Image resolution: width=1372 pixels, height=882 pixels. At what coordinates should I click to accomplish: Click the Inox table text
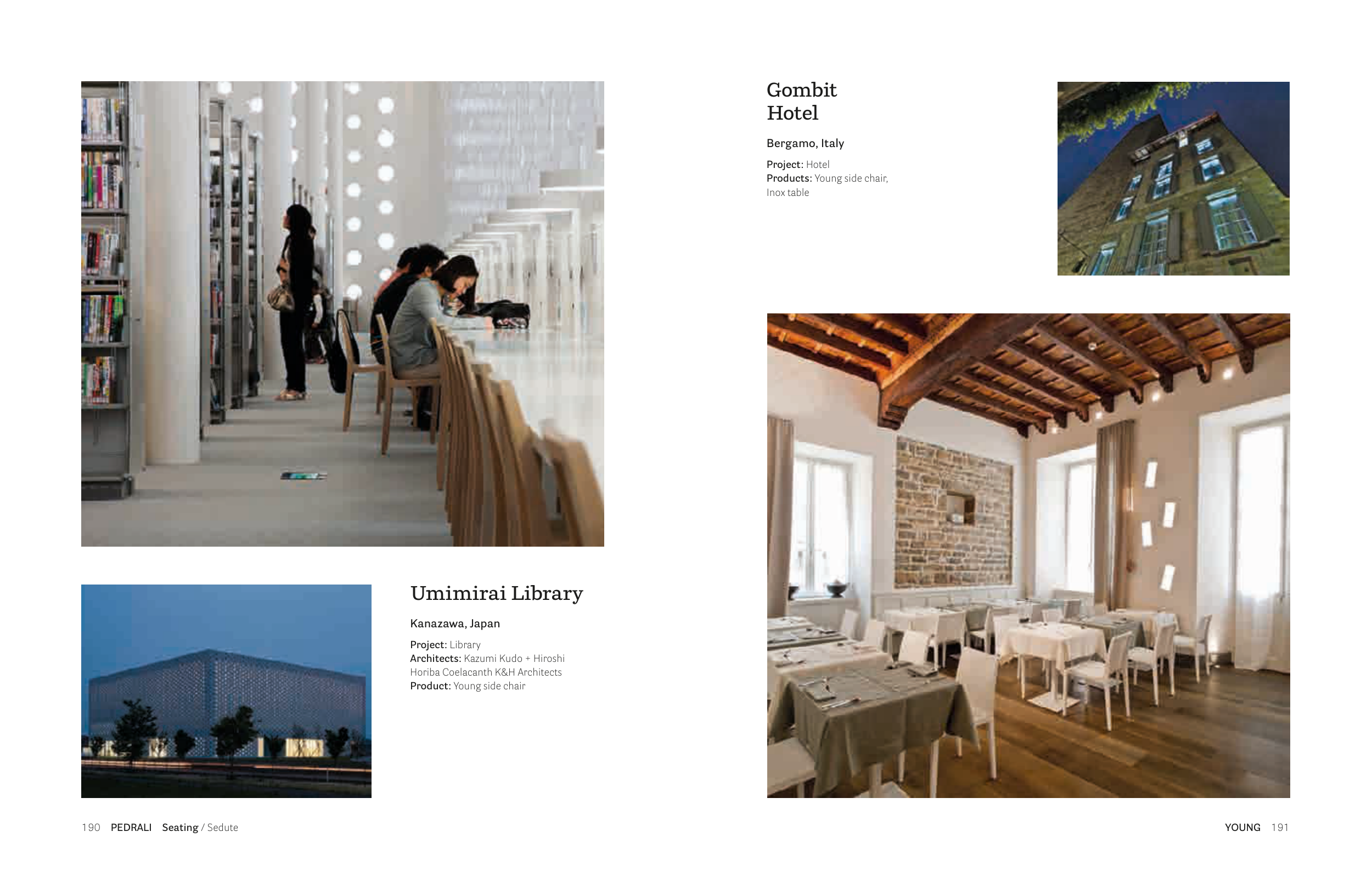788,193
